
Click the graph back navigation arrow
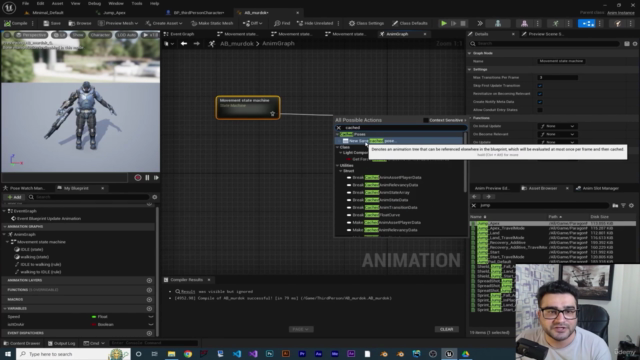point(184,44)
